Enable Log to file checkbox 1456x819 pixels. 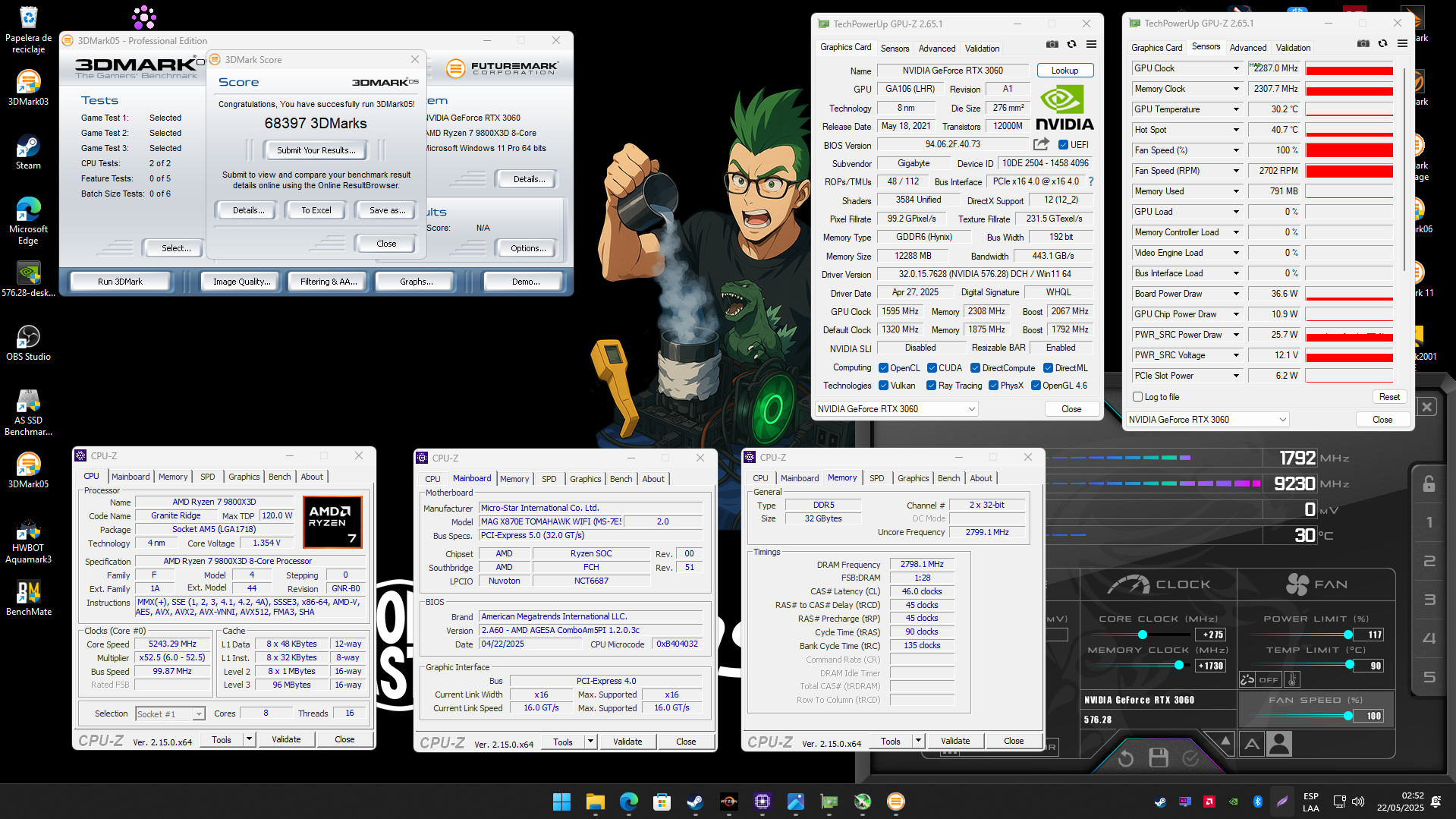pyautogui.click(x=1137, y=397)
